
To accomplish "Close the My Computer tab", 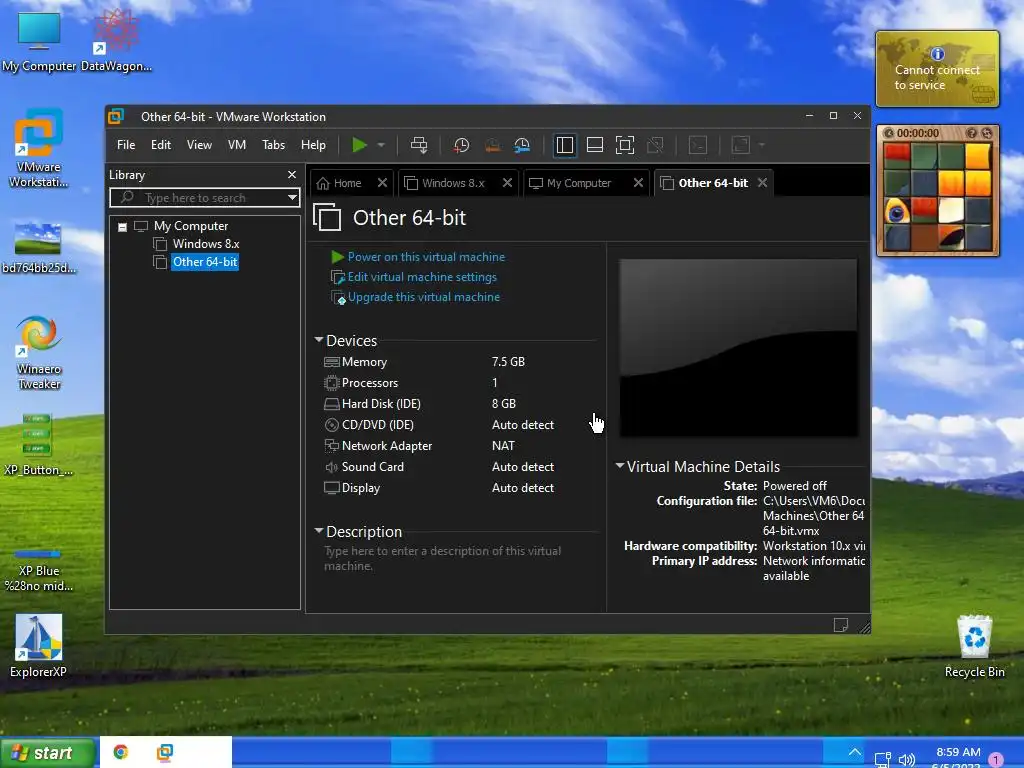I will tap(638, 183).
